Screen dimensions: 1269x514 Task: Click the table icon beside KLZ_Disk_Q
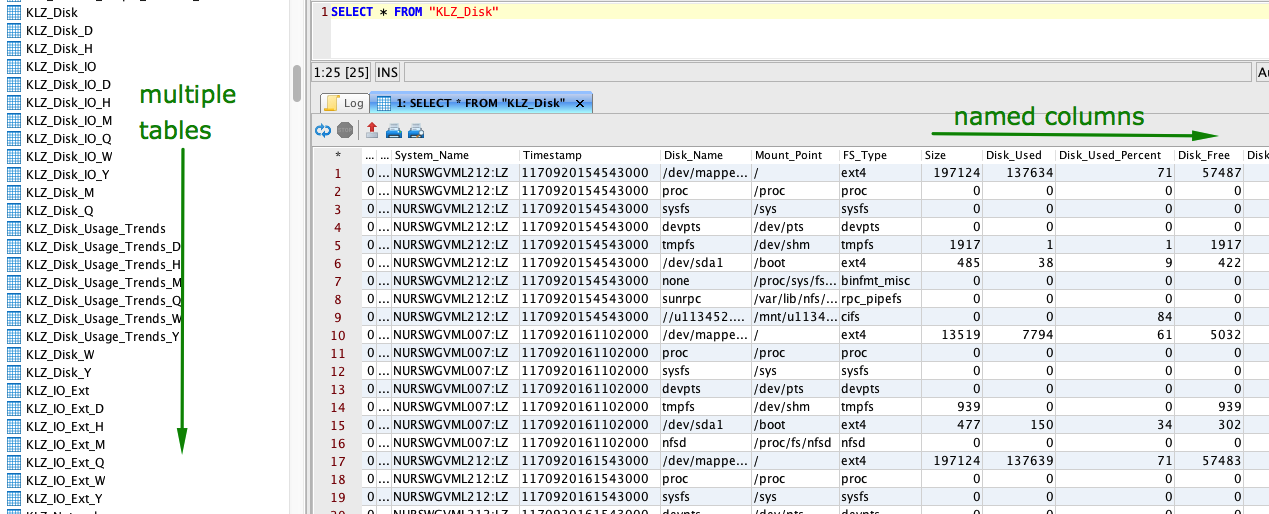pyautogui.click(x=14, y=210)
